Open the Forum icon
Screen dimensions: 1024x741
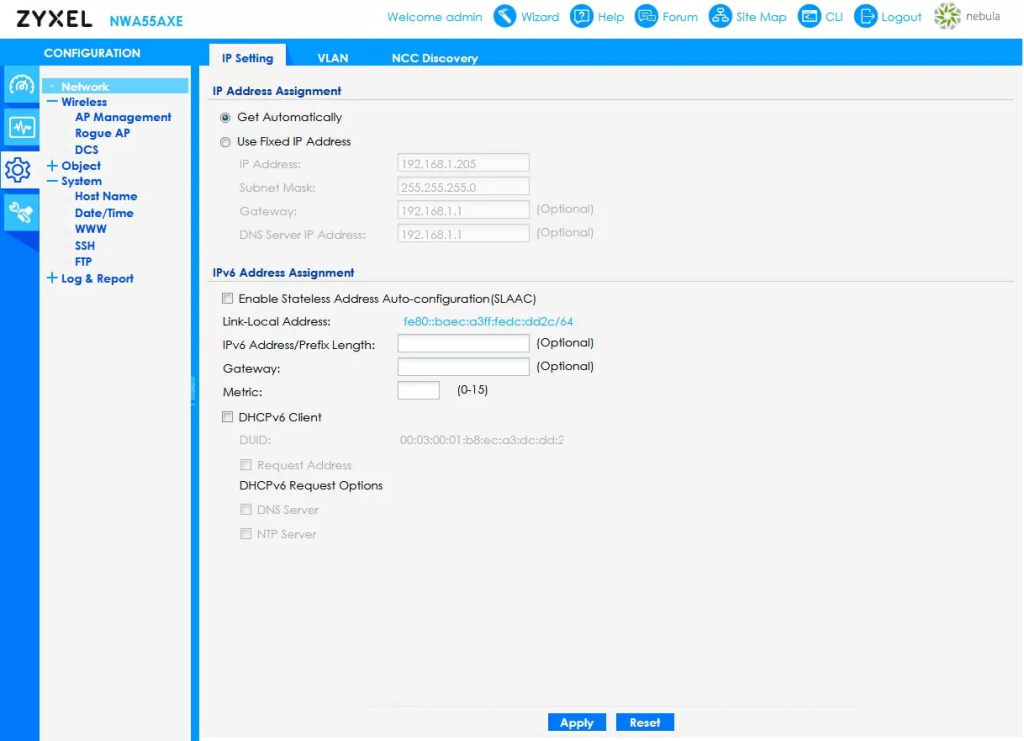[x=647, y=16]
